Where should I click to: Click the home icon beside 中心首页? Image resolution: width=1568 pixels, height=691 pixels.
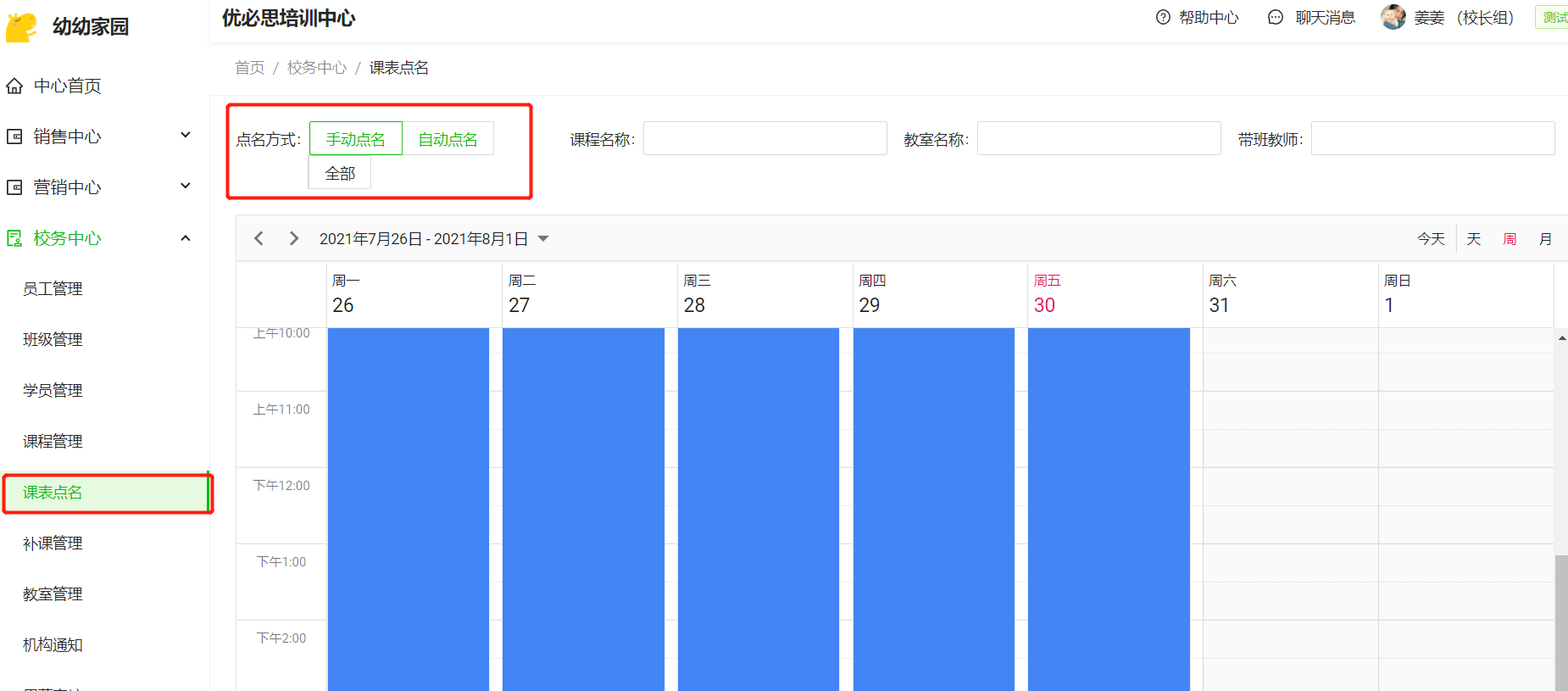[14, 86]
